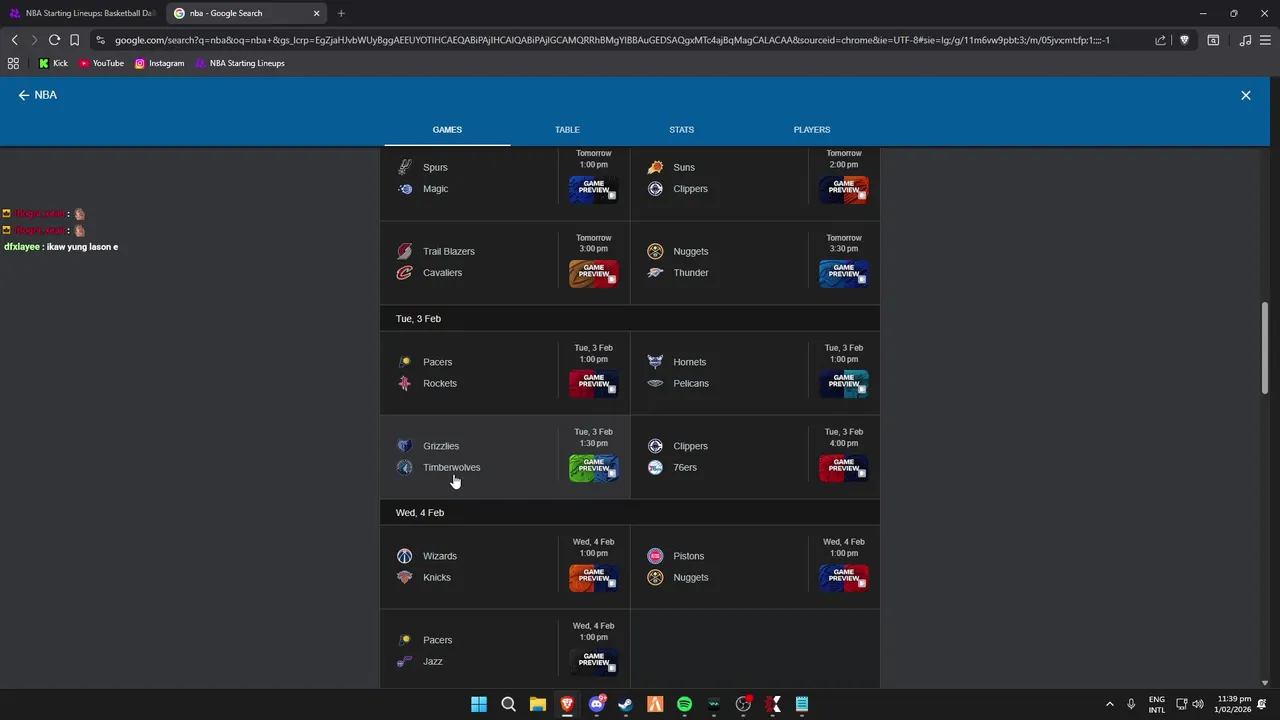1280x720 pixels.
Task: Open Nuggets vs Thunder game preview
Action: [x=844, y=273]
